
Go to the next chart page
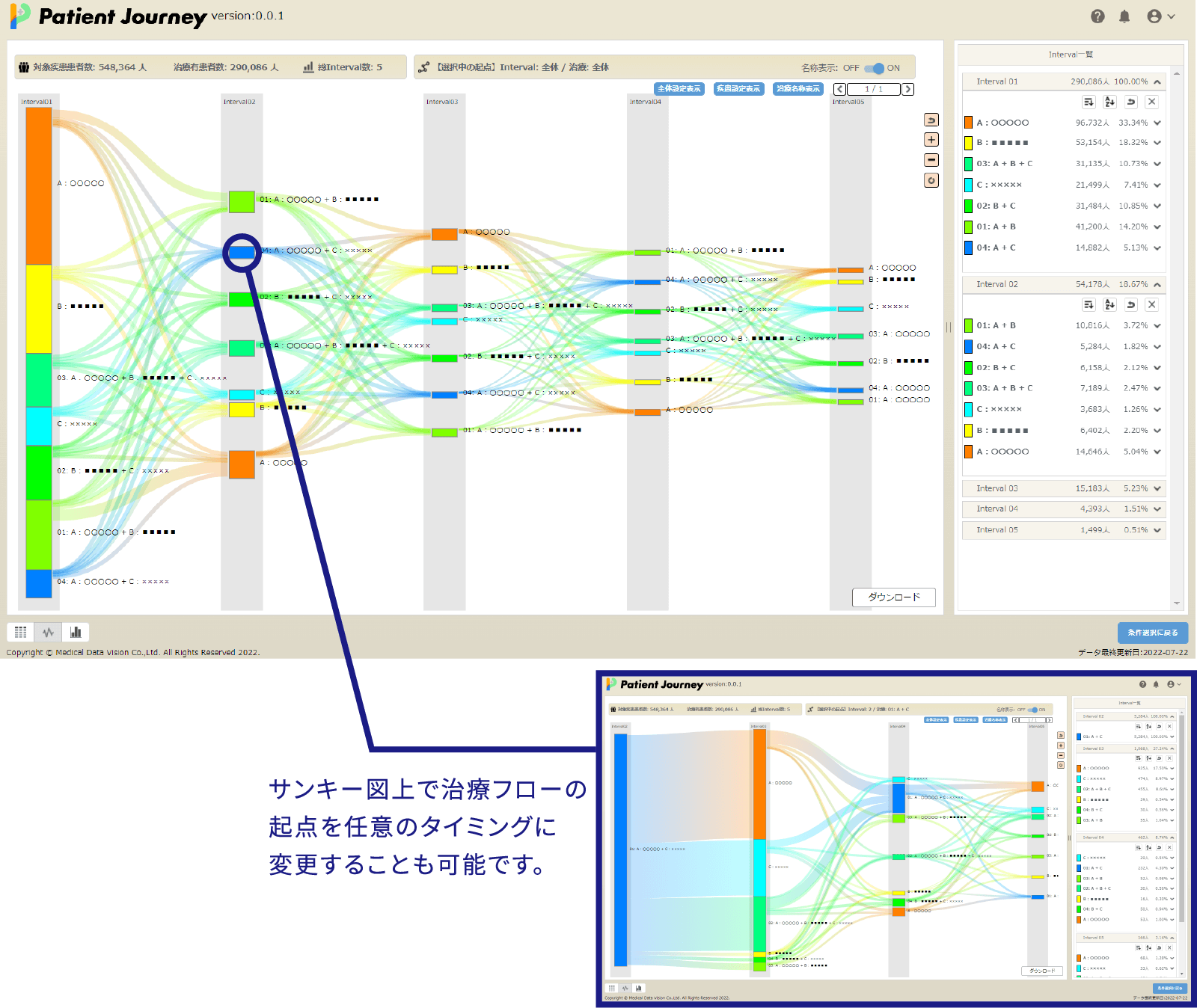tap(907, 89)
